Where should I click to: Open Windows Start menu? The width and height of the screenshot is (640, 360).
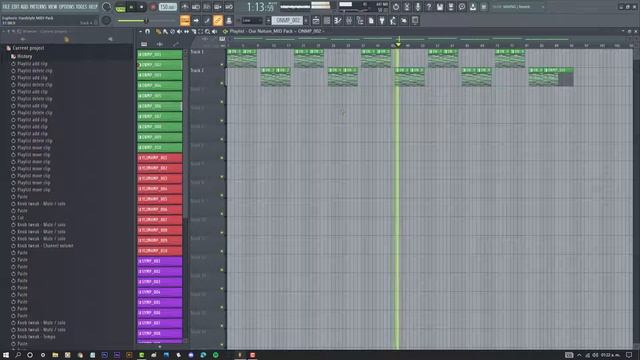pyautogui.click(x=6, y=355)
